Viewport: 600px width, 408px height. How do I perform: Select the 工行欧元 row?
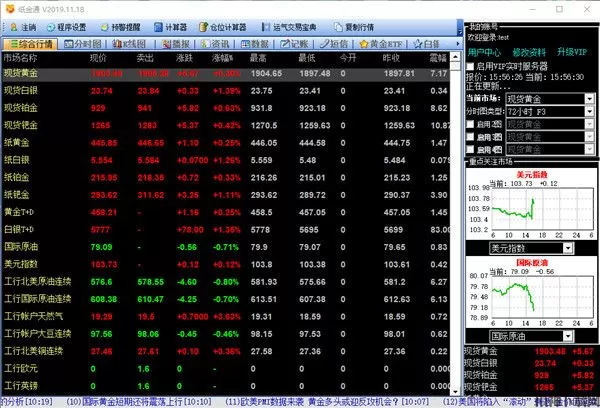pos(226,369)
